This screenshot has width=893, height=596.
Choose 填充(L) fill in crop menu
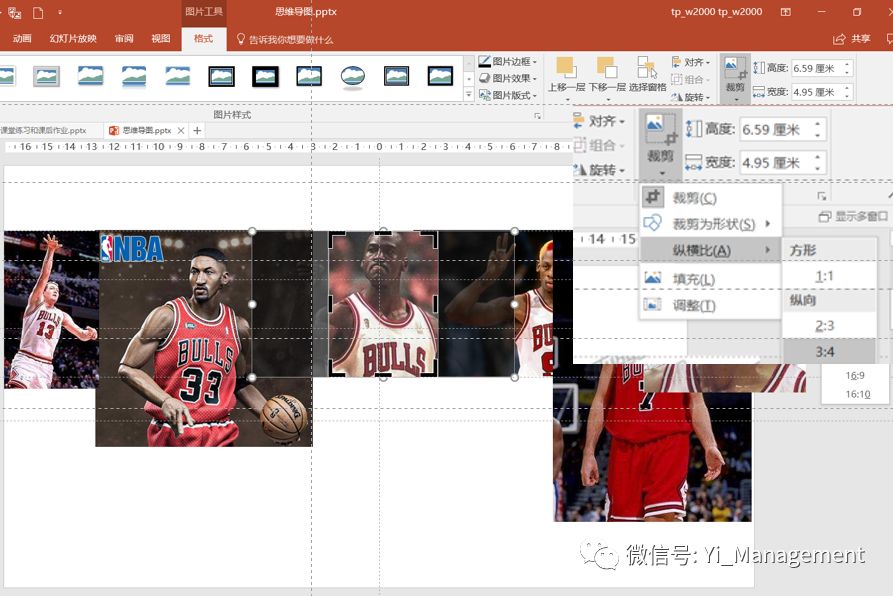710,279
